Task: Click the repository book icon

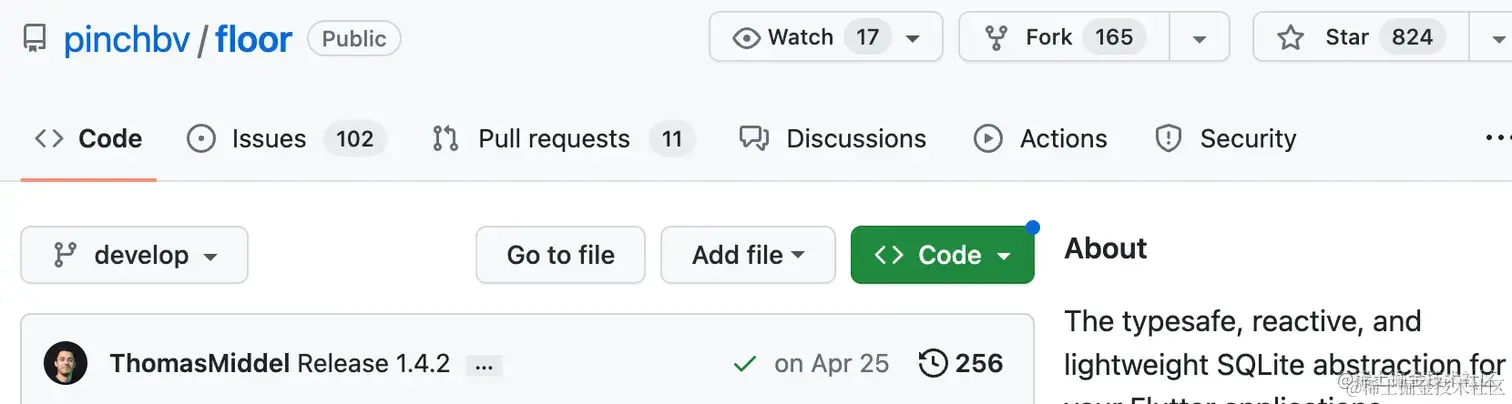Action: tap(35, 39)
